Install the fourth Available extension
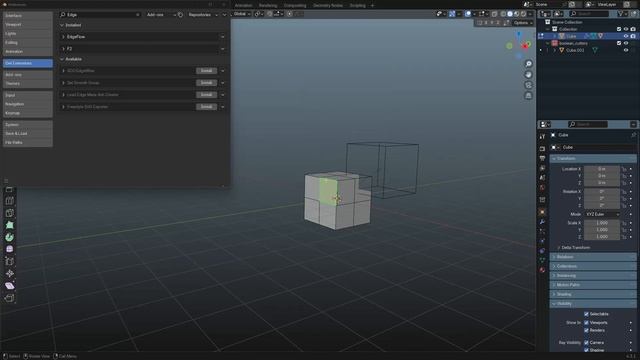The image size is (640, 360). pos(206,107)
